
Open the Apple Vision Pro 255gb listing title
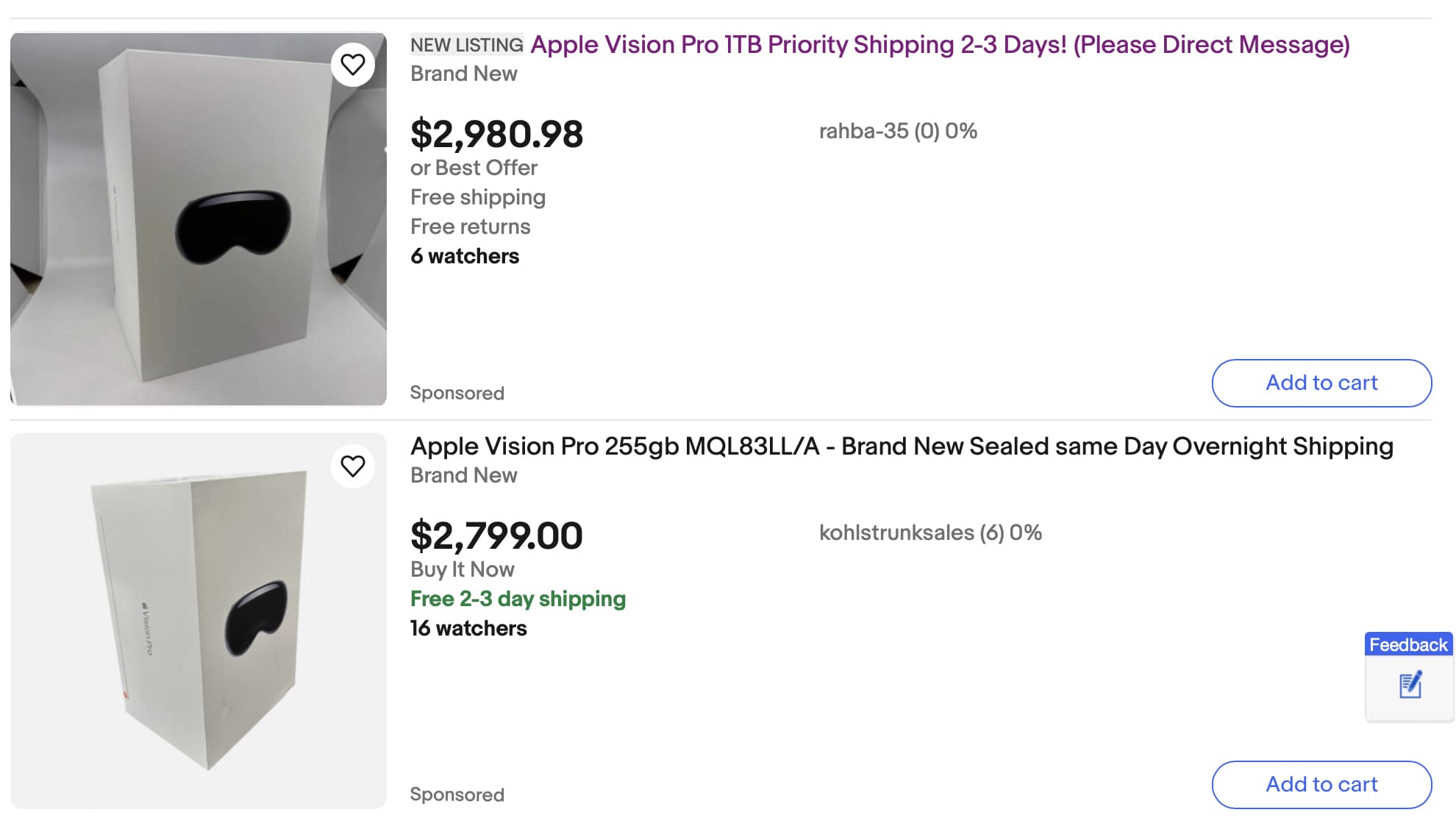point(901,446)
